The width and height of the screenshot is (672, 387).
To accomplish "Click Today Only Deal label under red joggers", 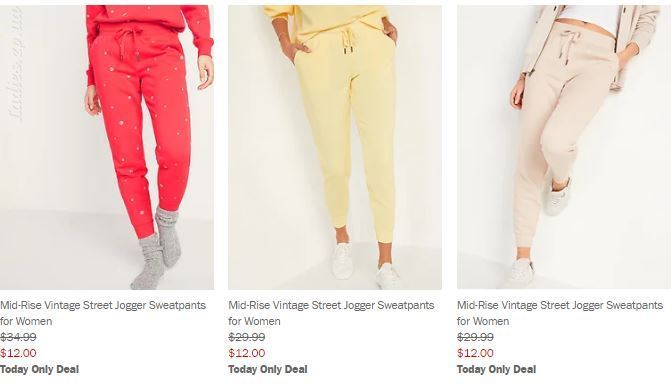I will point(39,369).
